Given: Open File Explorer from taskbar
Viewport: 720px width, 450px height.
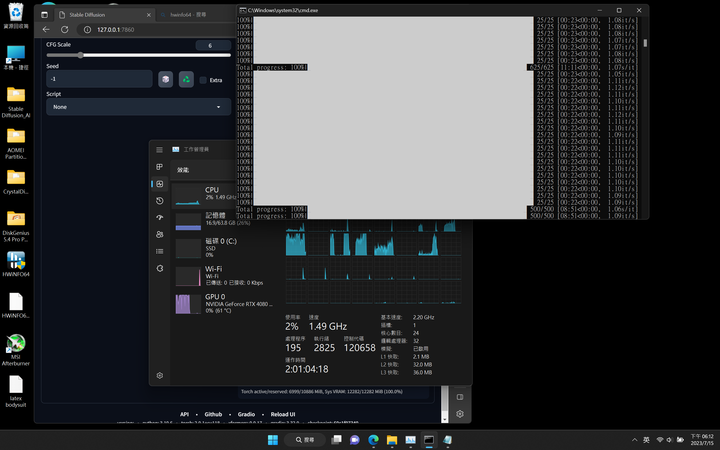Looking at the screenshot, I should pyautogui.click(x=392, y=440).
